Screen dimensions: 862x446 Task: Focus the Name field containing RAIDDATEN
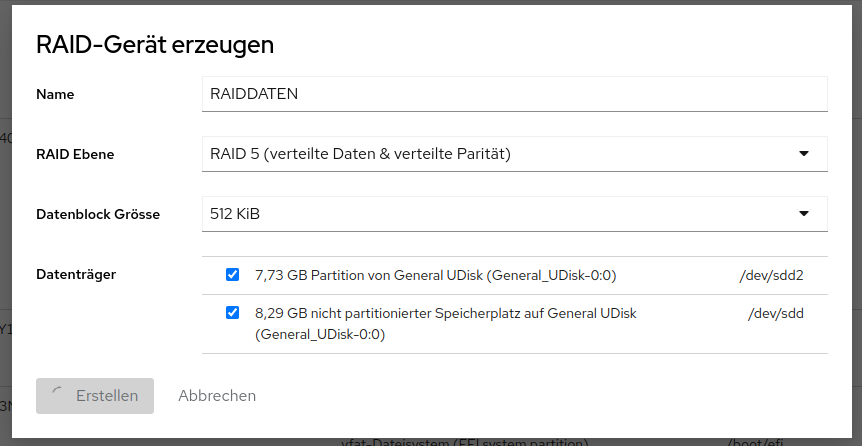tap(514, 94)
